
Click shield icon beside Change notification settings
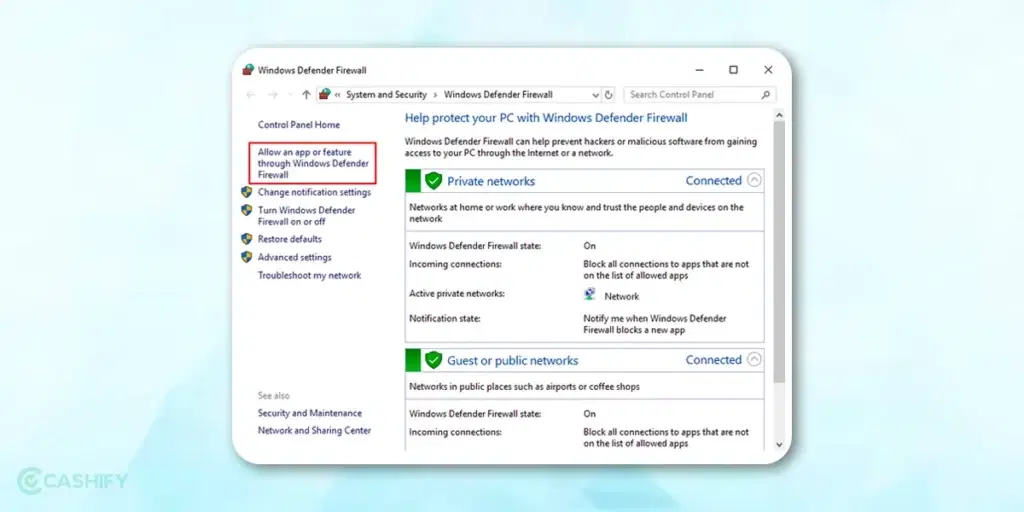tap(246, 192)
